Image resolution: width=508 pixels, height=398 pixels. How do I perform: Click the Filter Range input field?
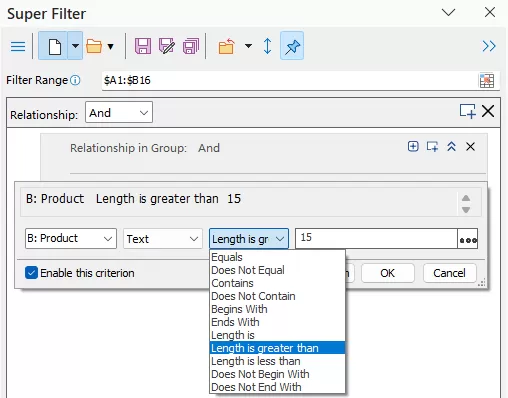pos(289,80)
